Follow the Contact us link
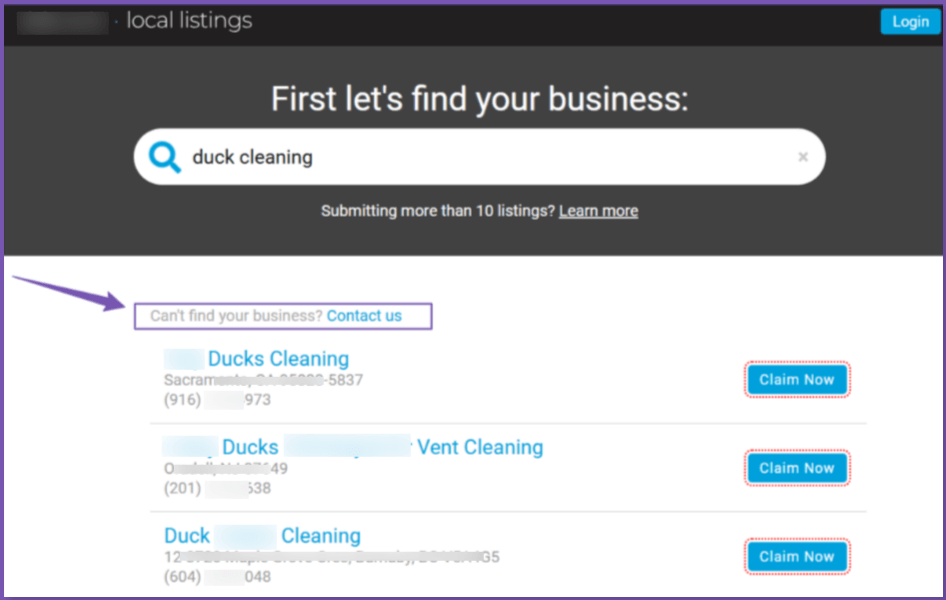The height and width of the screenshot is (600, 946). coord(364,316)
